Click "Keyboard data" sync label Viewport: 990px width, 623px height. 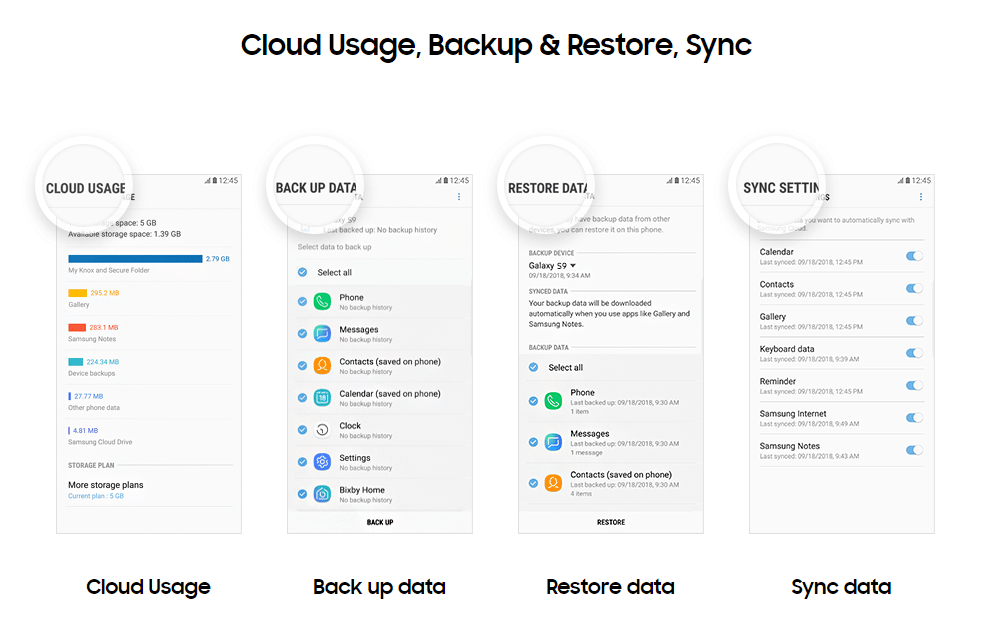tap(787, 349)
